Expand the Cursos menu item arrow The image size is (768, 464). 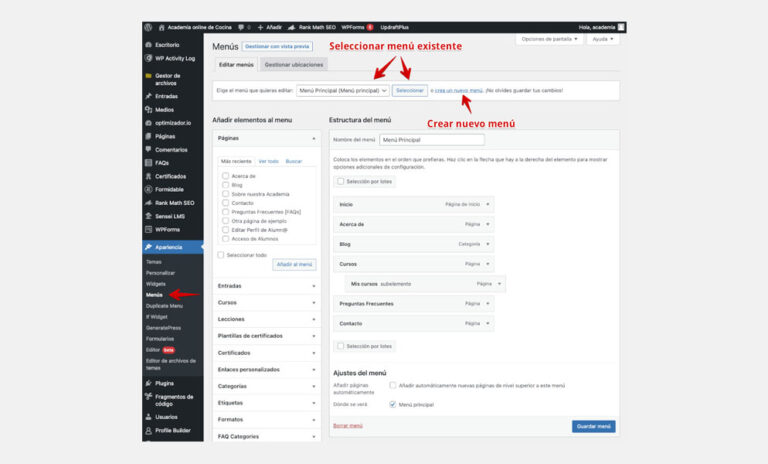coord(488,264)
